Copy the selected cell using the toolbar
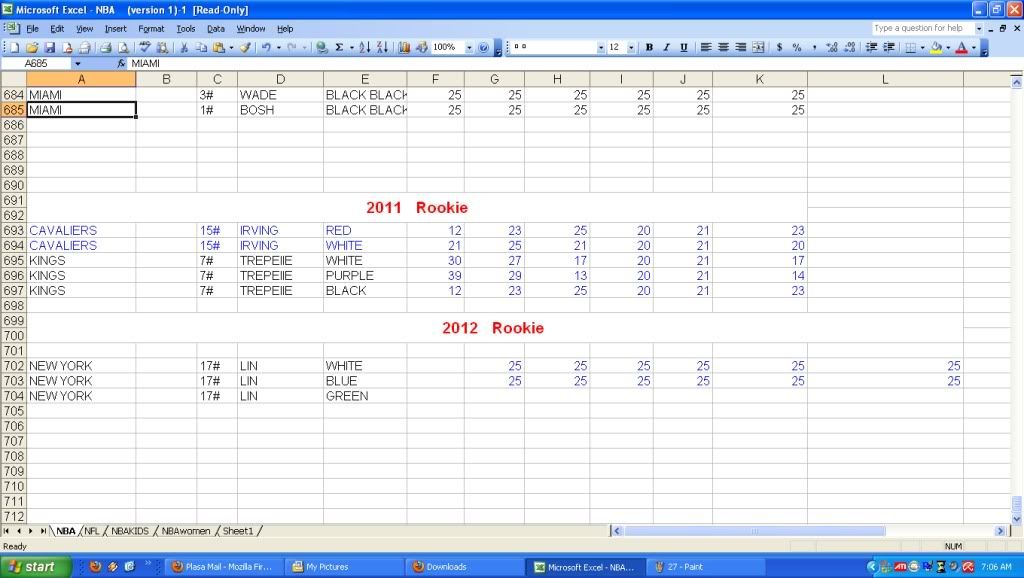1024x578 pixels. click(201, 47)
